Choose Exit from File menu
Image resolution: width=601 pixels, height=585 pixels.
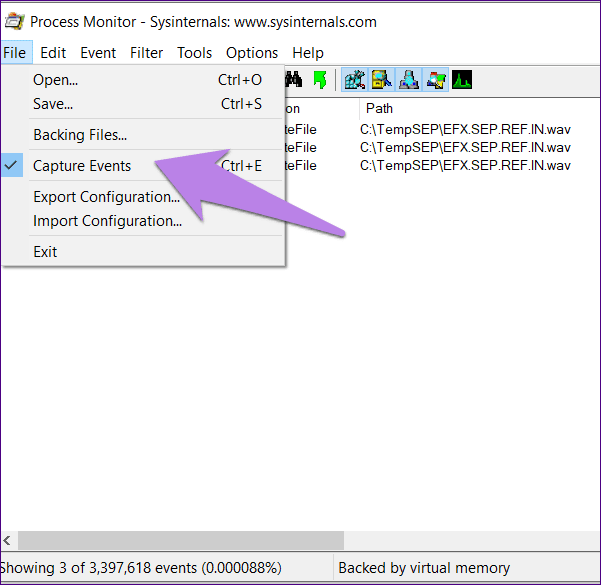pyautogui.click(x=142, y=252)
